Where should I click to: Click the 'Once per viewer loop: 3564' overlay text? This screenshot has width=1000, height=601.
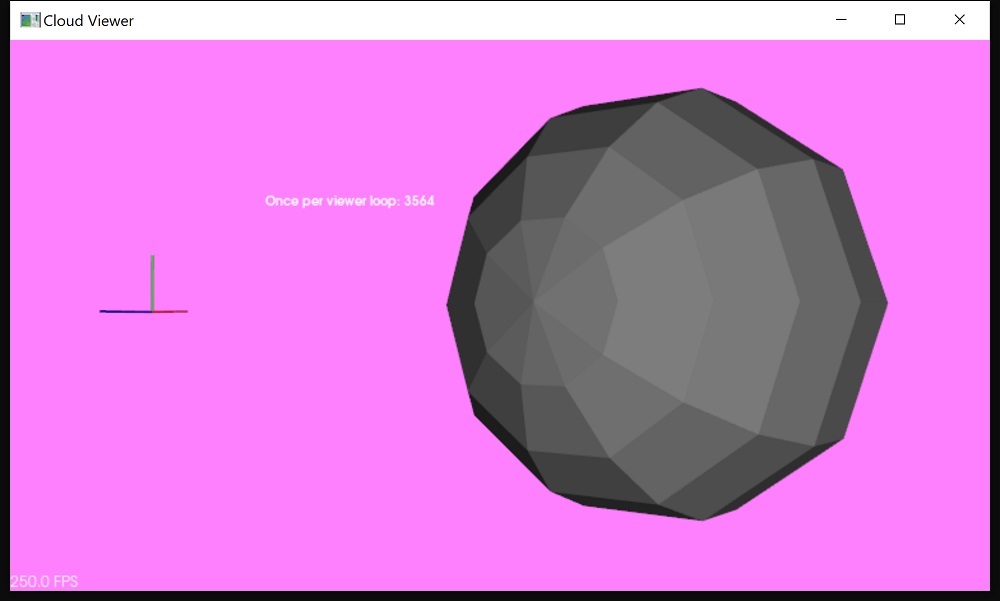coord(349,201)
